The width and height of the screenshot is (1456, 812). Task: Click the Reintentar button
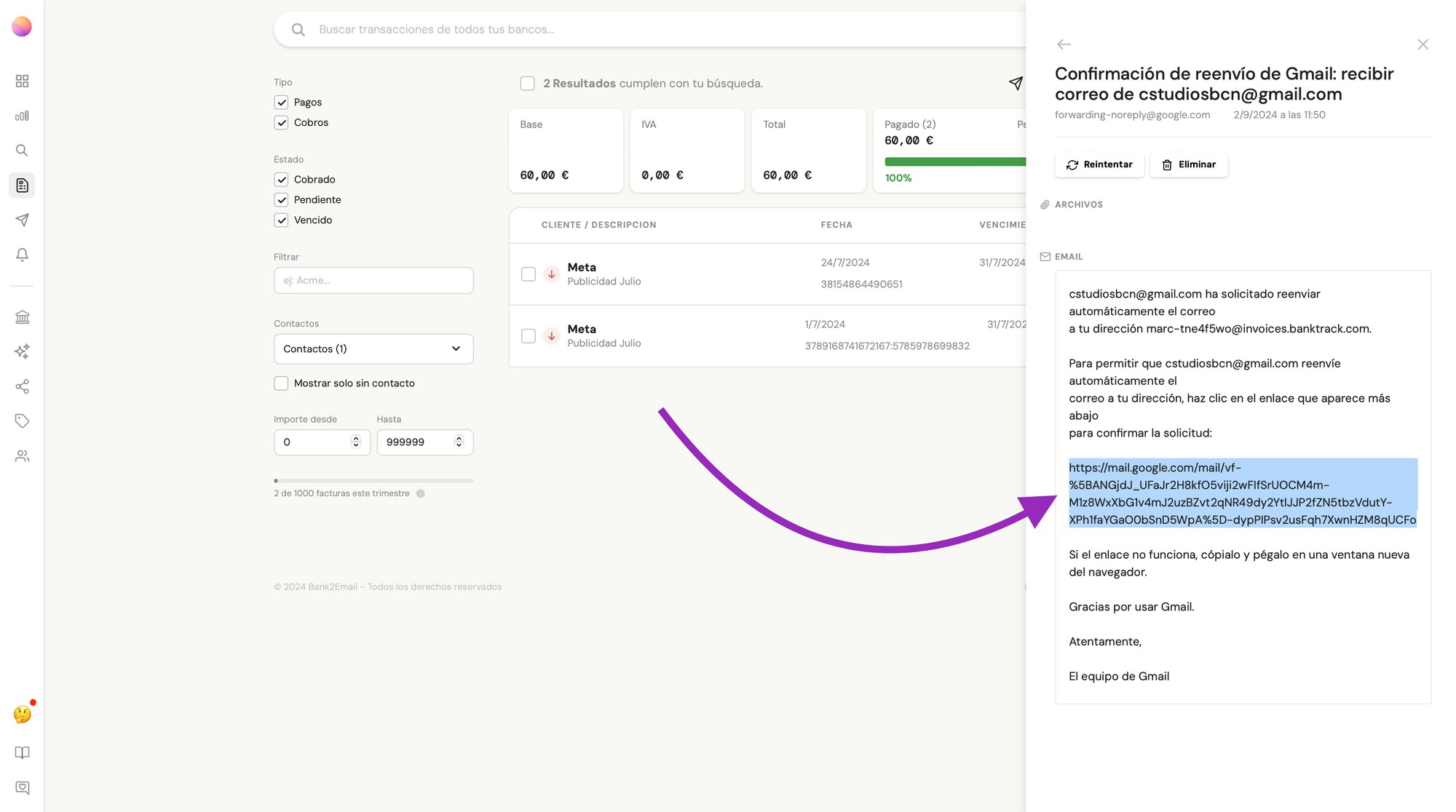1099,164
